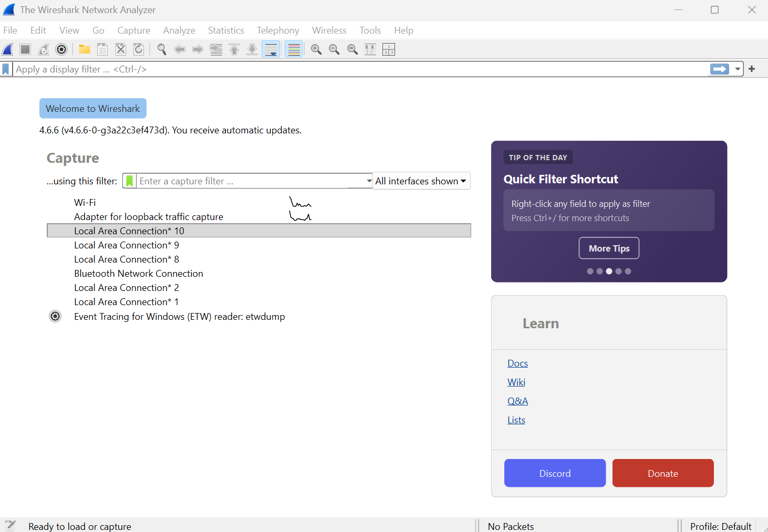Click the More Tips button
Image resolution: width=768 pixels, height=532 pixels.
click(x=609, y=248)
